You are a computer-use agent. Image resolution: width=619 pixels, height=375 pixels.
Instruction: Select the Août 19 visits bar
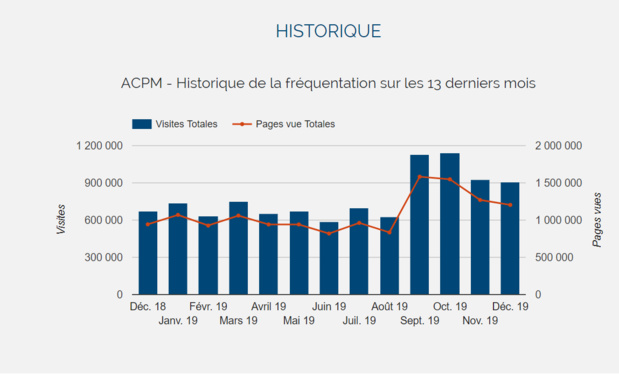(x=389, y=256)
